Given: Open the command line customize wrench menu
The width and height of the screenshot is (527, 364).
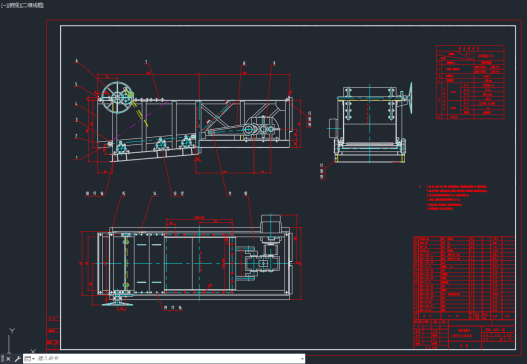Looking at the screenshot, I should click(x=17, y=359).
